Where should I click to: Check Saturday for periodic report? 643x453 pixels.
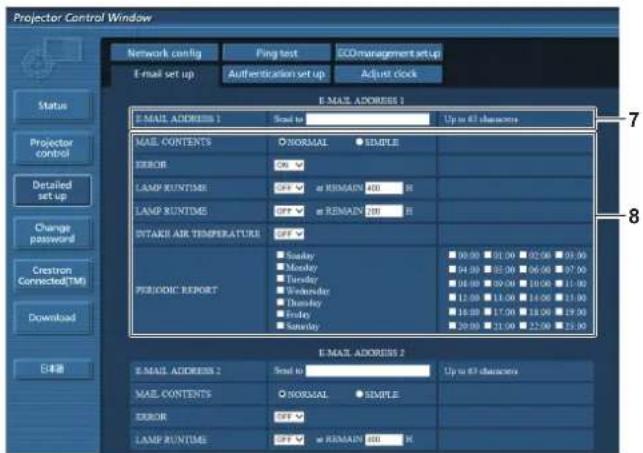[x=280, y=326]
